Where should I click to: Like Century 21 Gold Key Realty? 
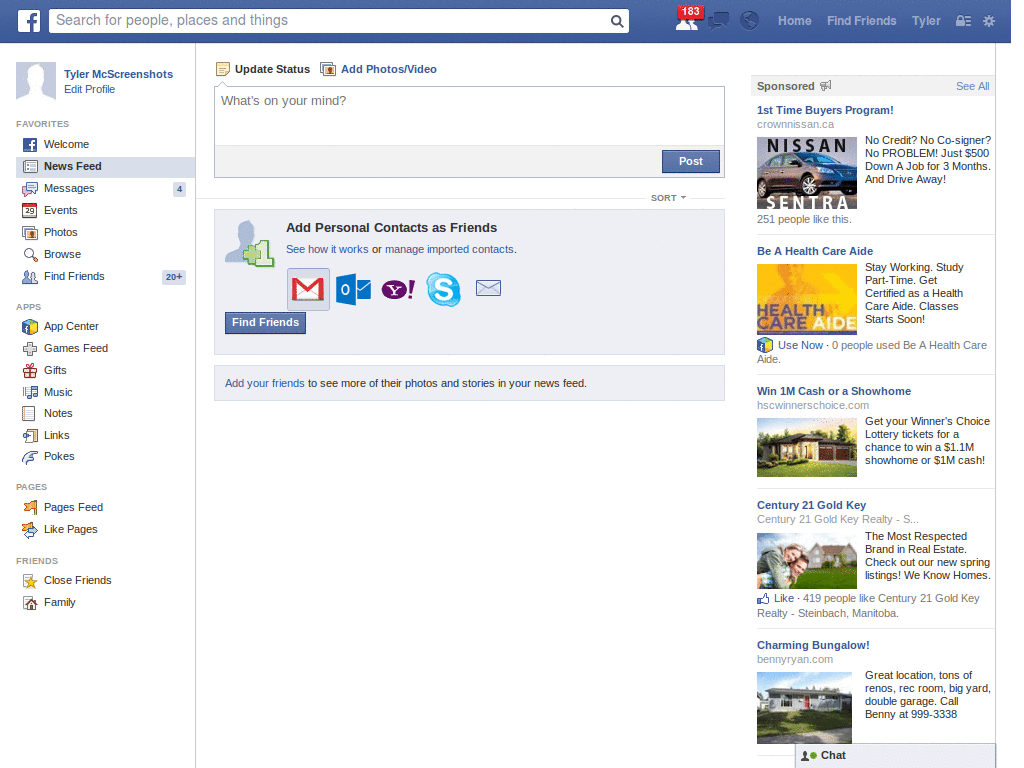[783, 598]
